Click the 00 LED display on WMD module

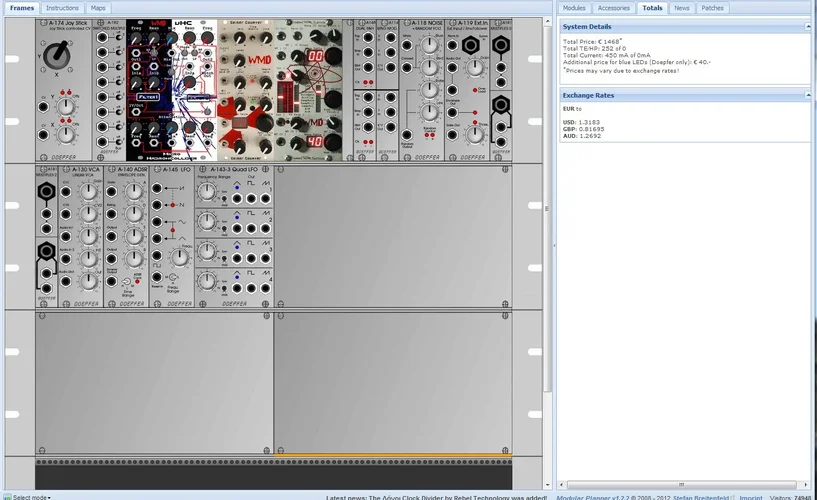316,56
